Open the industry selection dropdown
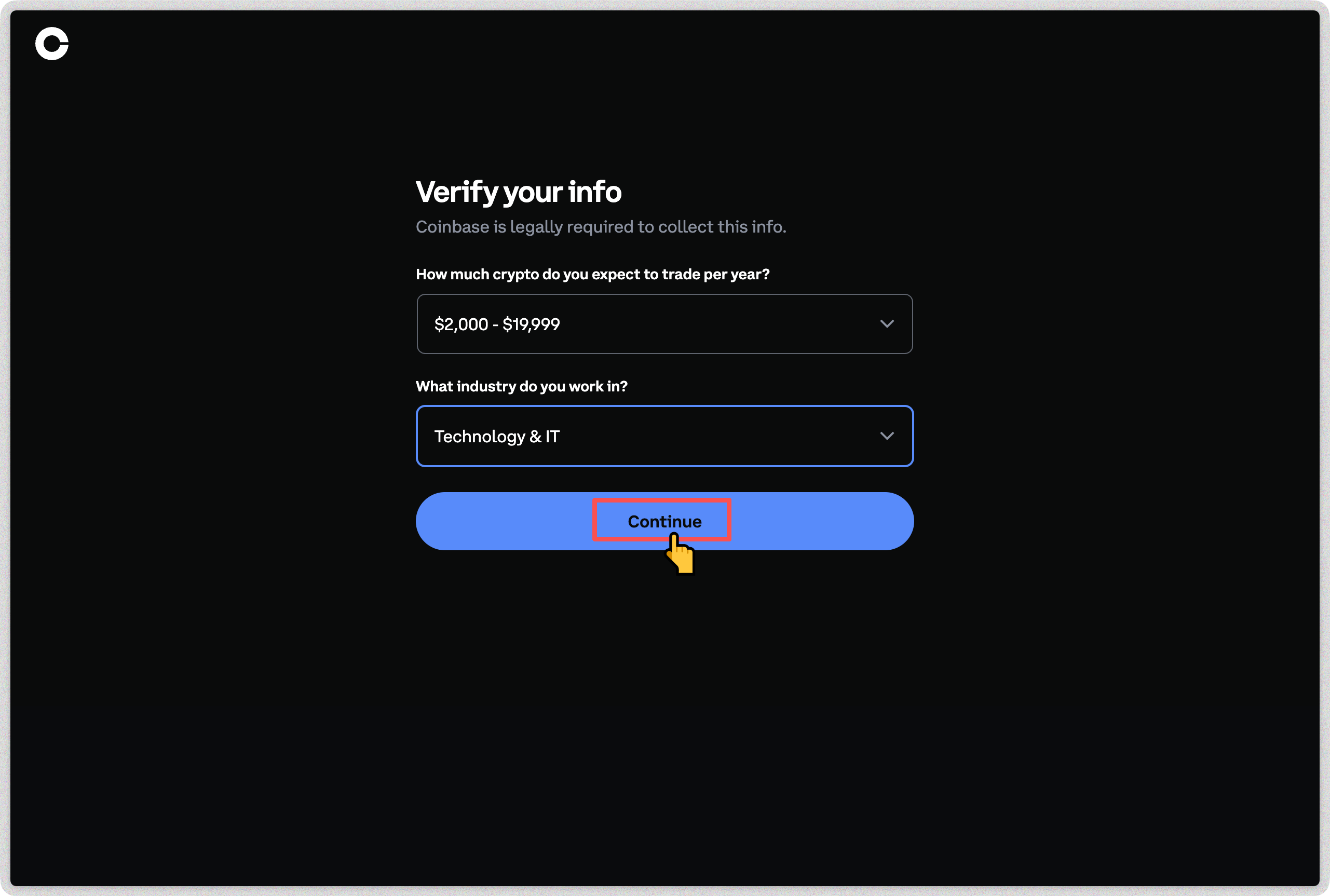The image size is (1330, 896). [664, 436]
